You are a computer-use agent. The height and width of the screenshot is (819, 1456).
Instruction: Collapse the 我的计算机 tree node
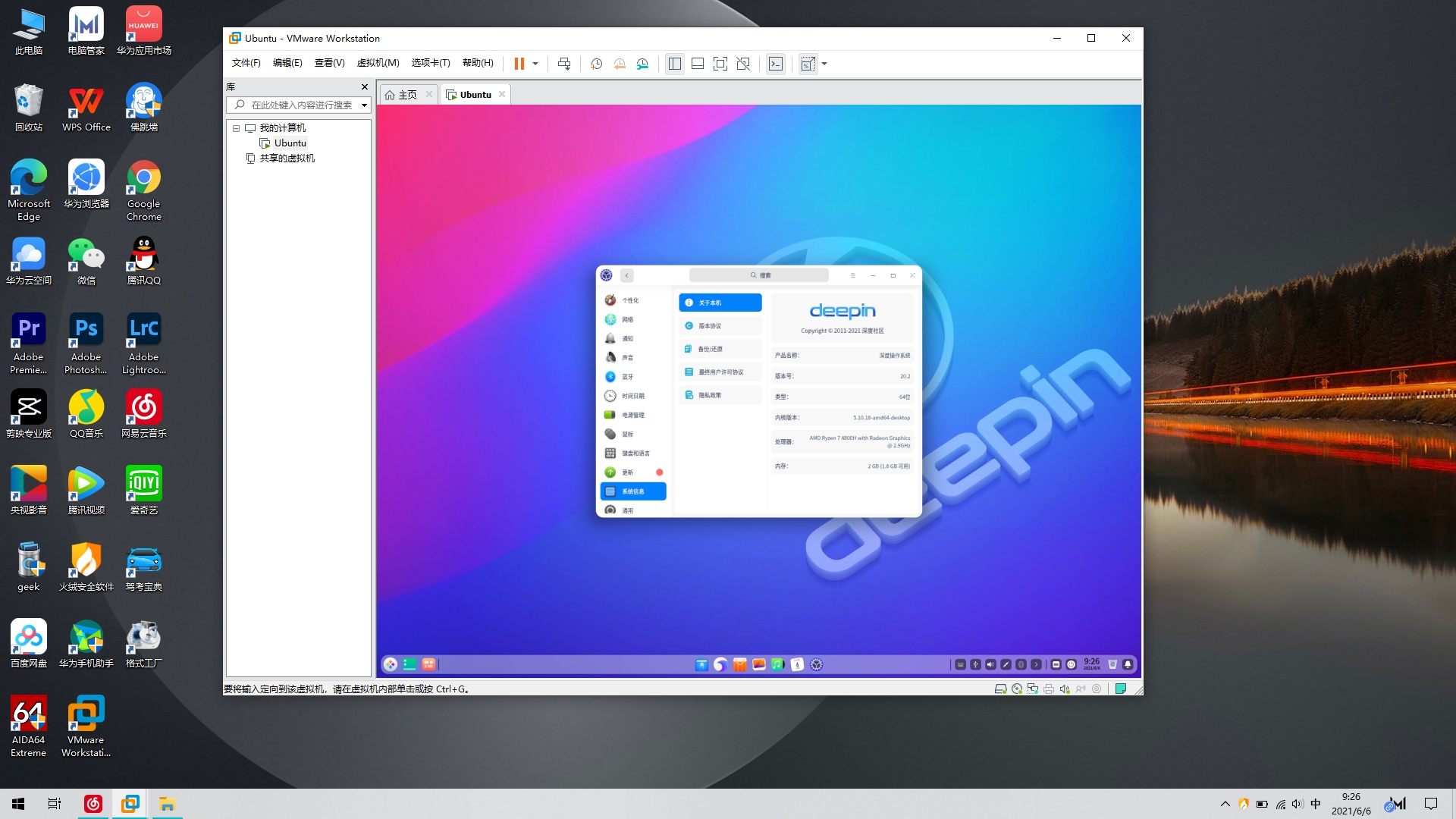[x=237, y=128]
